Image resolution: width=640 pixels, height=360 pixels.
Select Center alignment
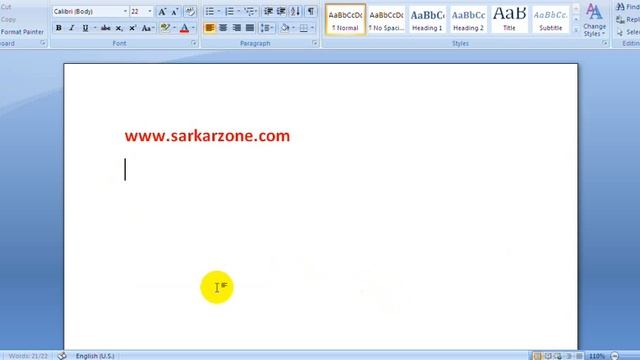pyautogui.click(x=223, y=28)
